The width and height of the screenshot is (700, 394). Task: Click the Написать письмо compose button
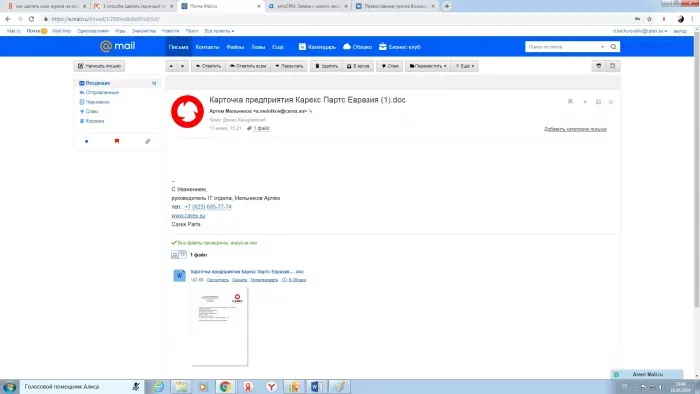pyautogui.click(x=99, y=66)
